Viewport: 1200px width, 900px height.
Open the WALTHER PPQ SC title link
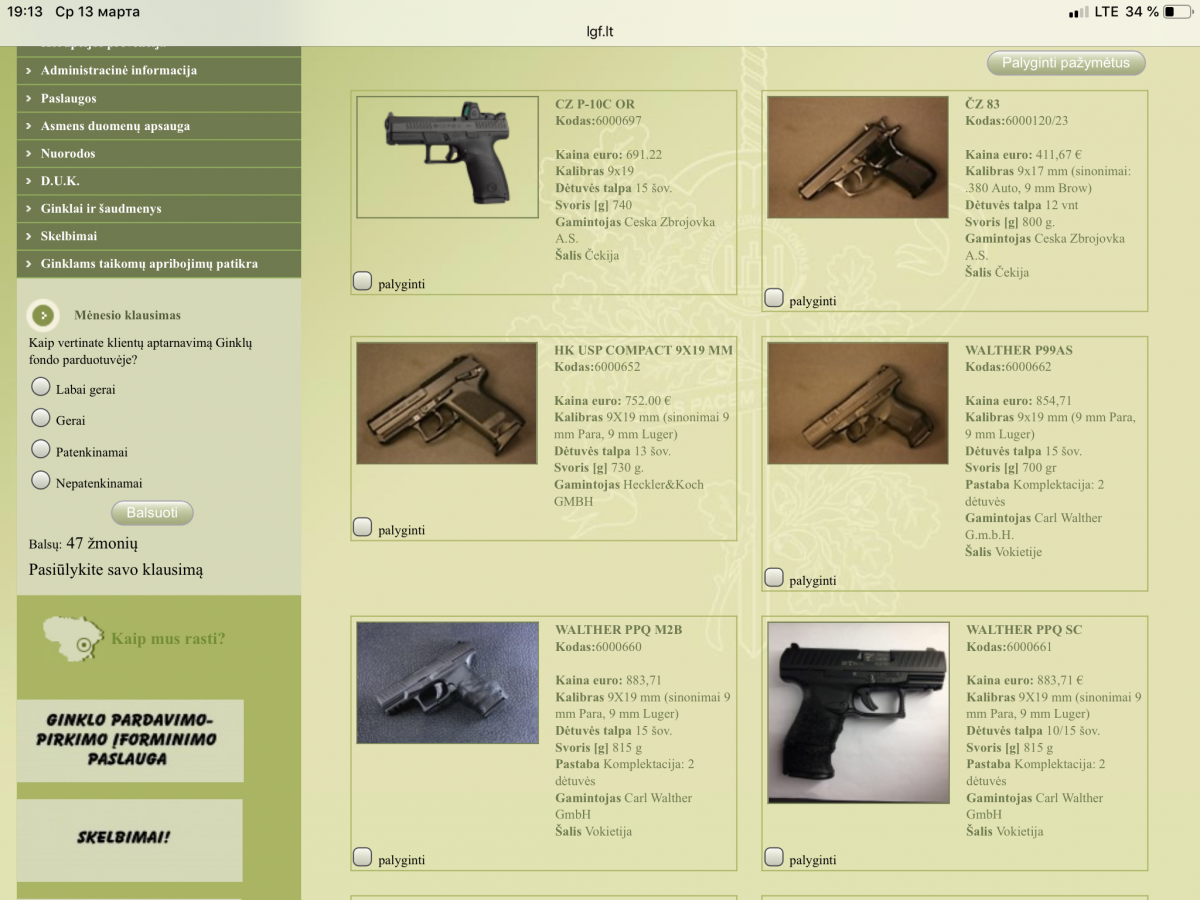pyautogui.click(x=1024, y=630)
